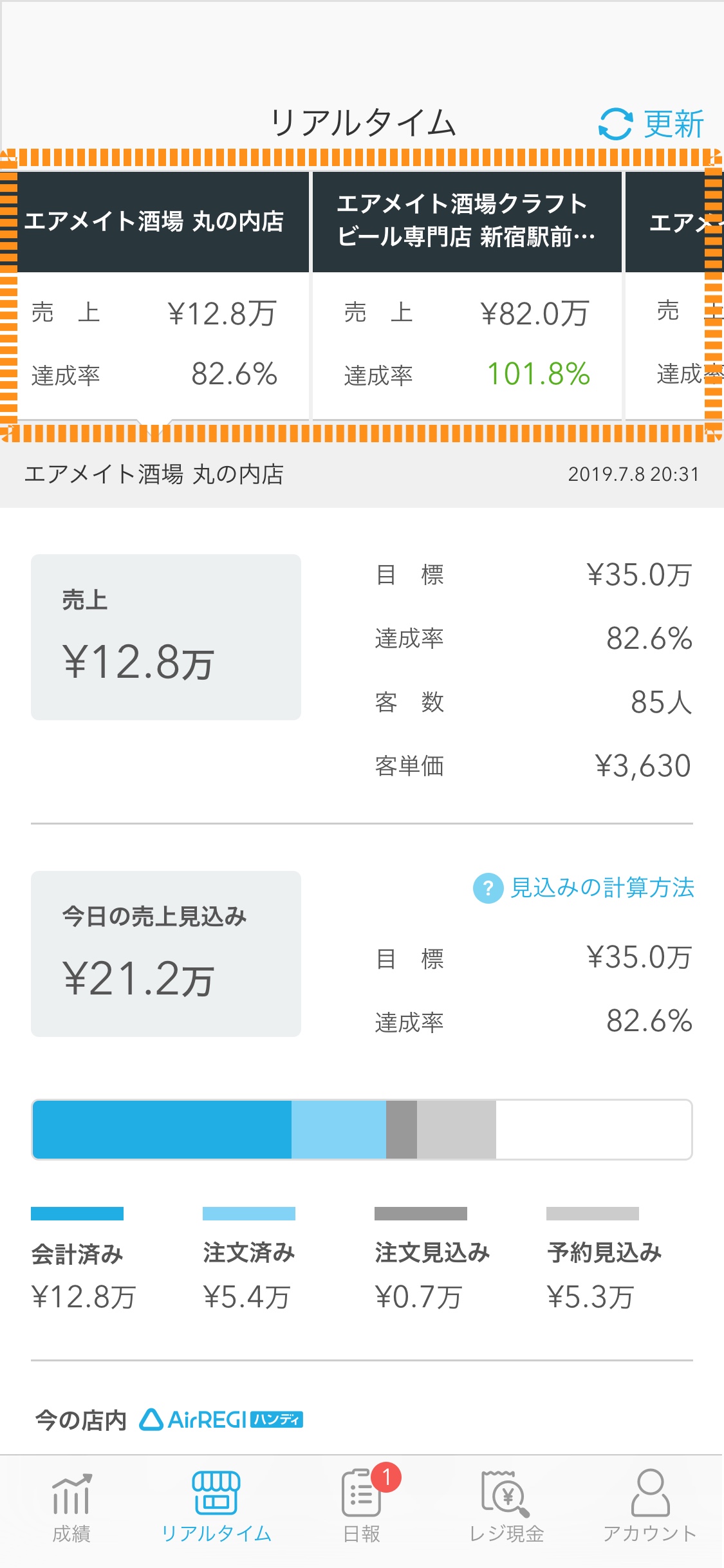Image resolution: width=724 pixels, height=1568 pixels.
Task: Tap the AirREGI ハンディ logo
Action: 221,1419
